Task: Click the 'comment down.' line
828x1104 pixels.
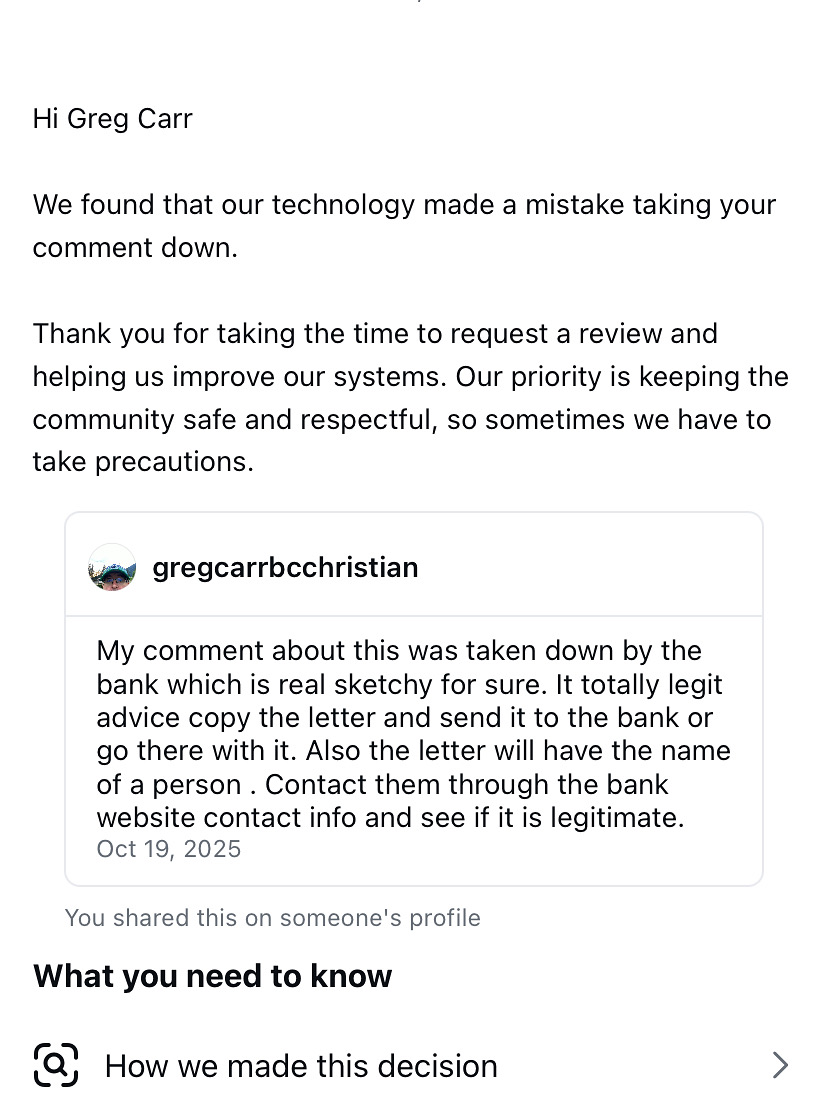Action: tap(135, 247)
